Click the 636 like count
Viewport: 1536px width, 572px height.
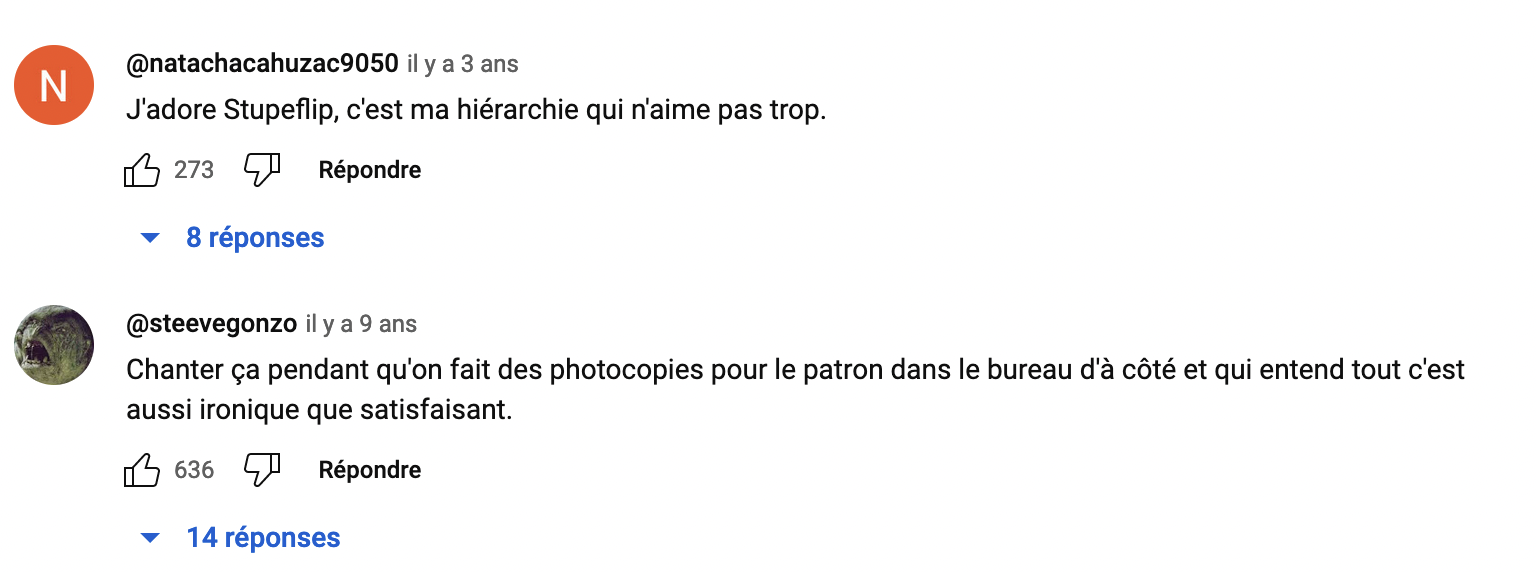click(194, 470)
